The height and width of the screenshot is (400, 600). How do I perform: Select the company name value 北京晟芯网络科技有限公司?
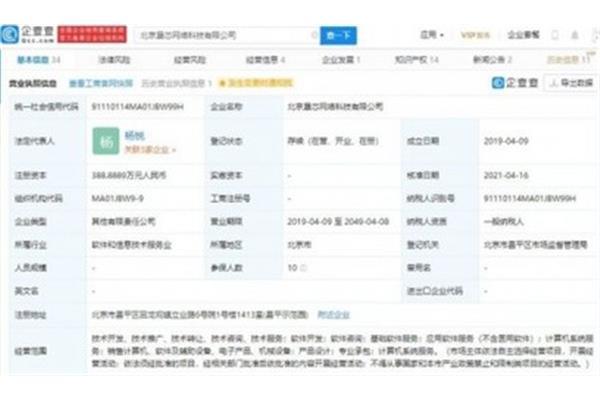(x=335, y=106)
